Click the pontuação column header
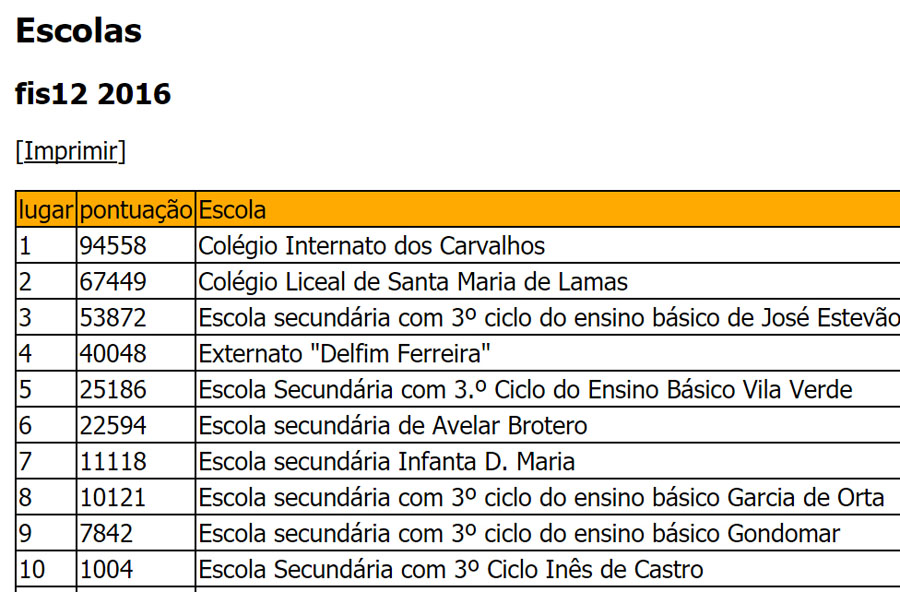900x592 pixels. (x=136, y=210)
